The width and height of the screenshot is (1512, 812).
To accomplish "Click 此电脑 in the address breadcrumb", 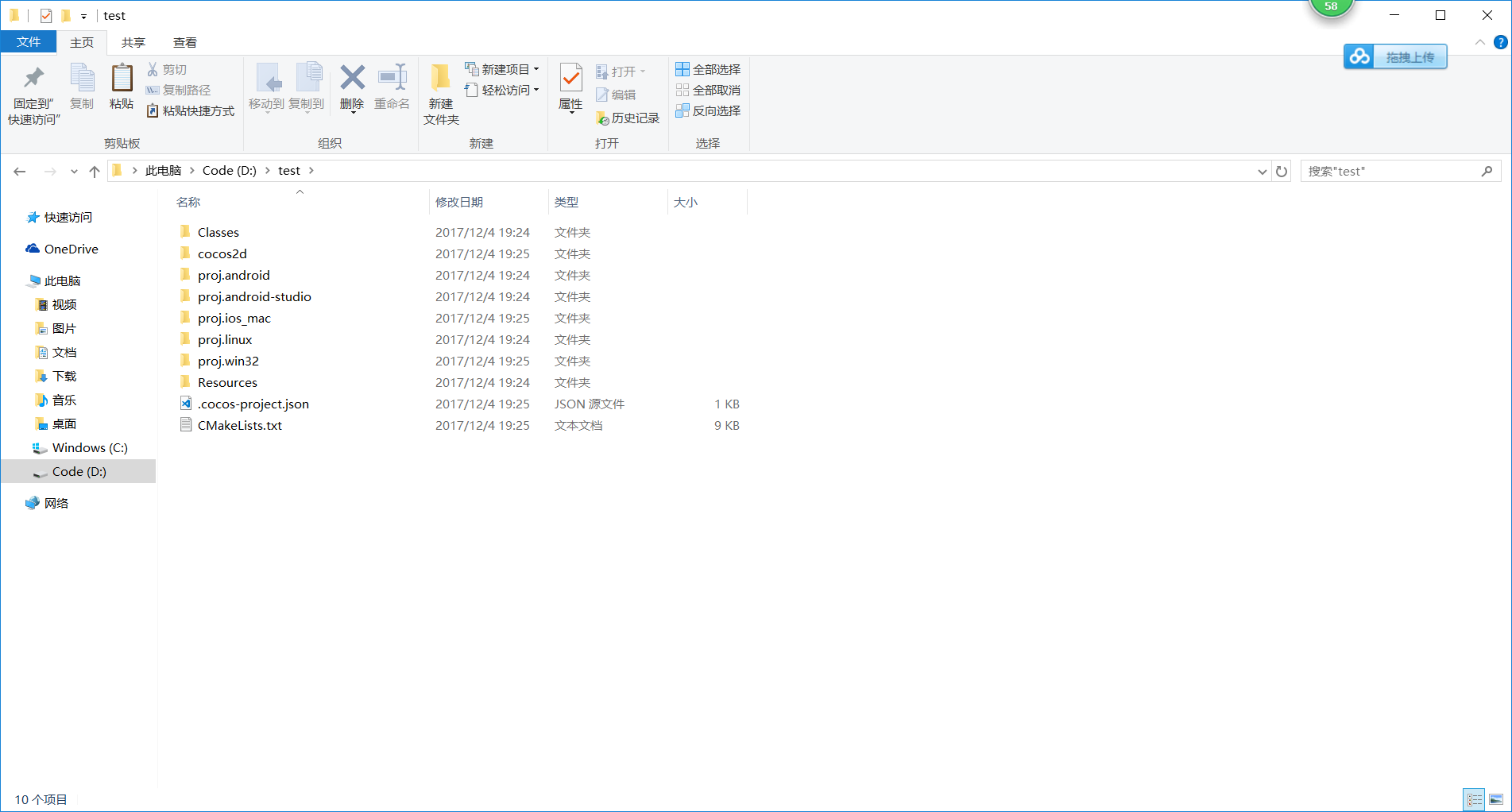I will (163, 171).
